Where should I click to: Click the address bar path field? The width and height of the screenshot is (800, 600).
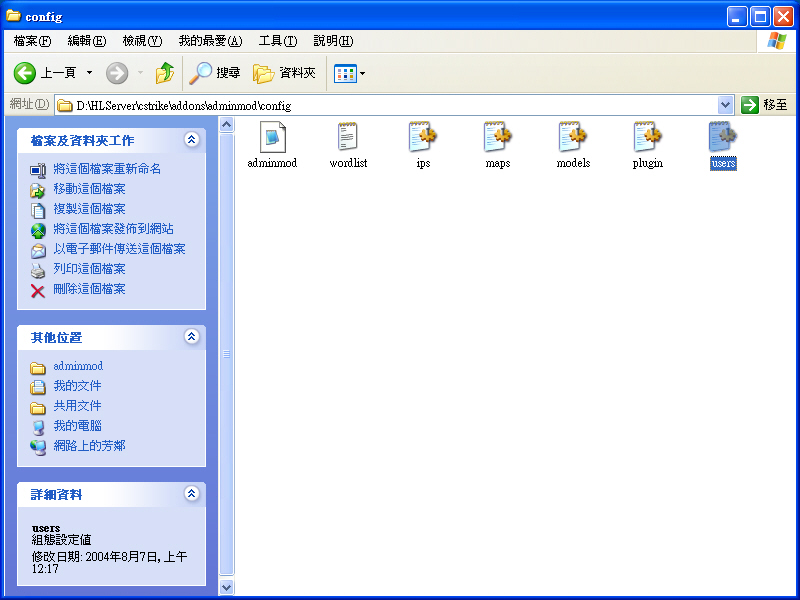(x=390, y=105)
